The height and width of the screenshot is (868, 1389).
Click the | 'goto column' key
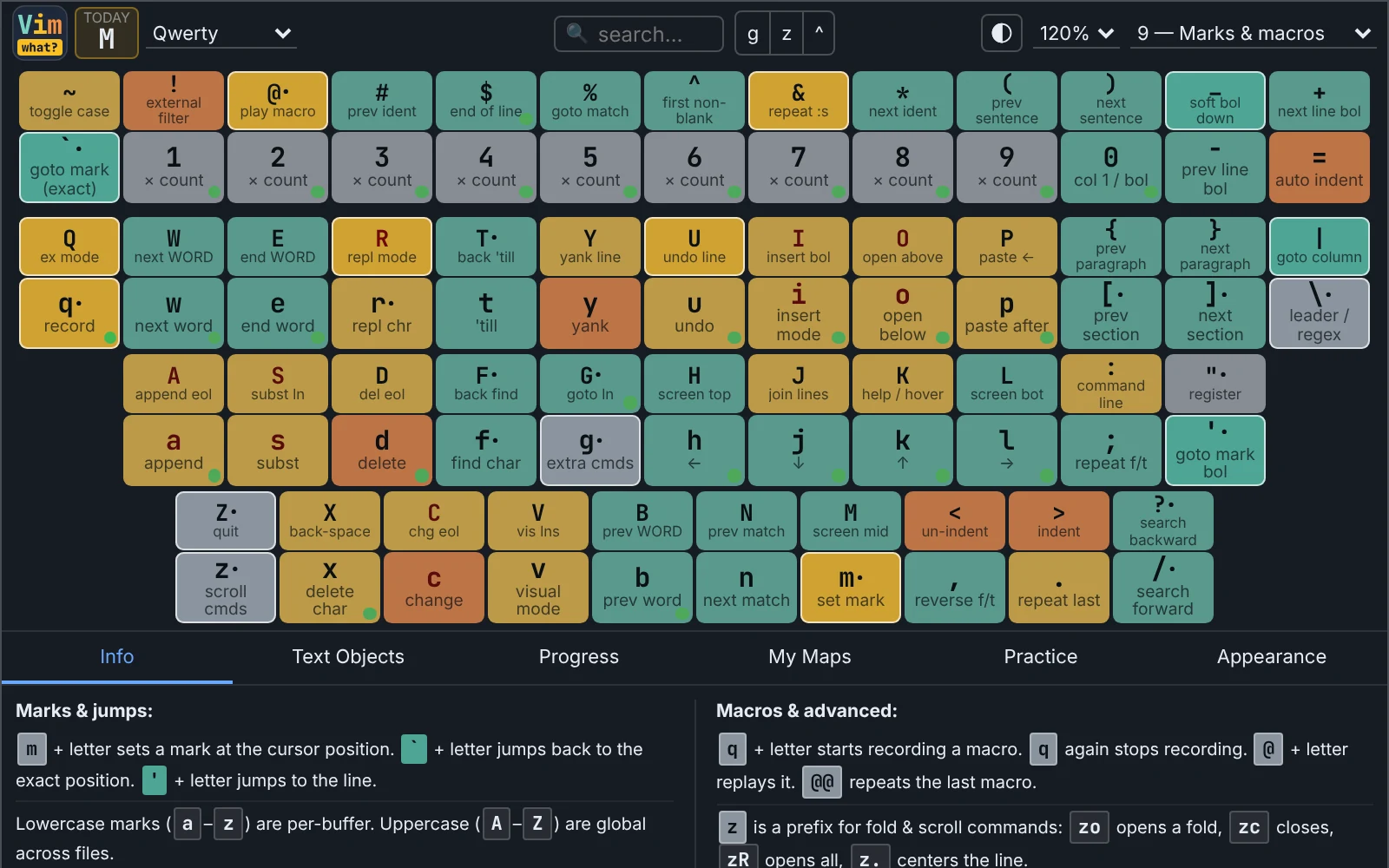coord(1320,247)
